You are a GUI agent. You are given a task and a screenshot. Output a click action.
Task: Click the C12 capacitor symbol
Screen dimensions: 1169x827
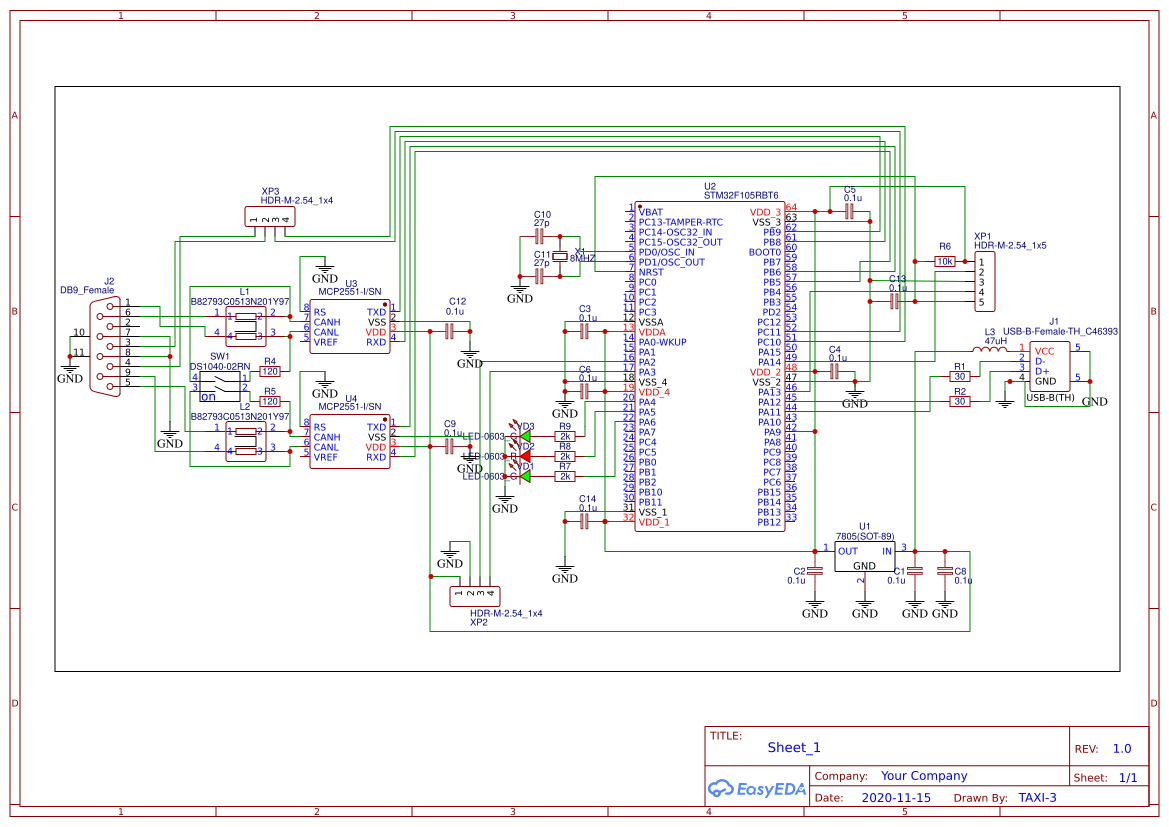pos(450,331)
